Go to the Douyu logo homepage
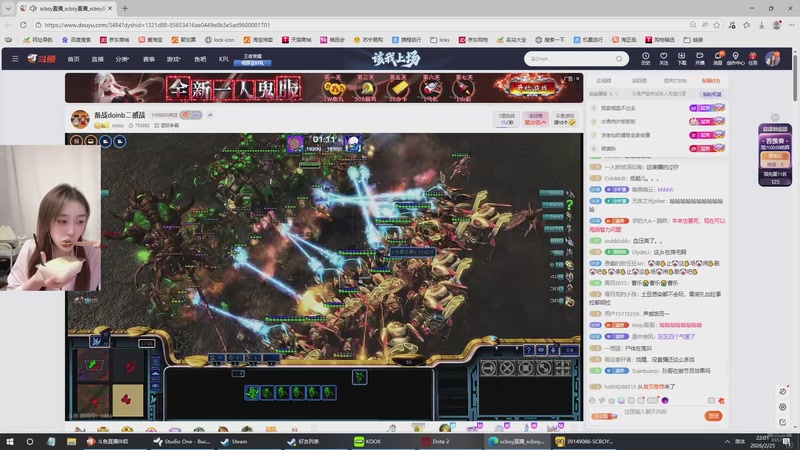Image resolution: width=800 pixels, height=450 pixels. click(41, 59)
